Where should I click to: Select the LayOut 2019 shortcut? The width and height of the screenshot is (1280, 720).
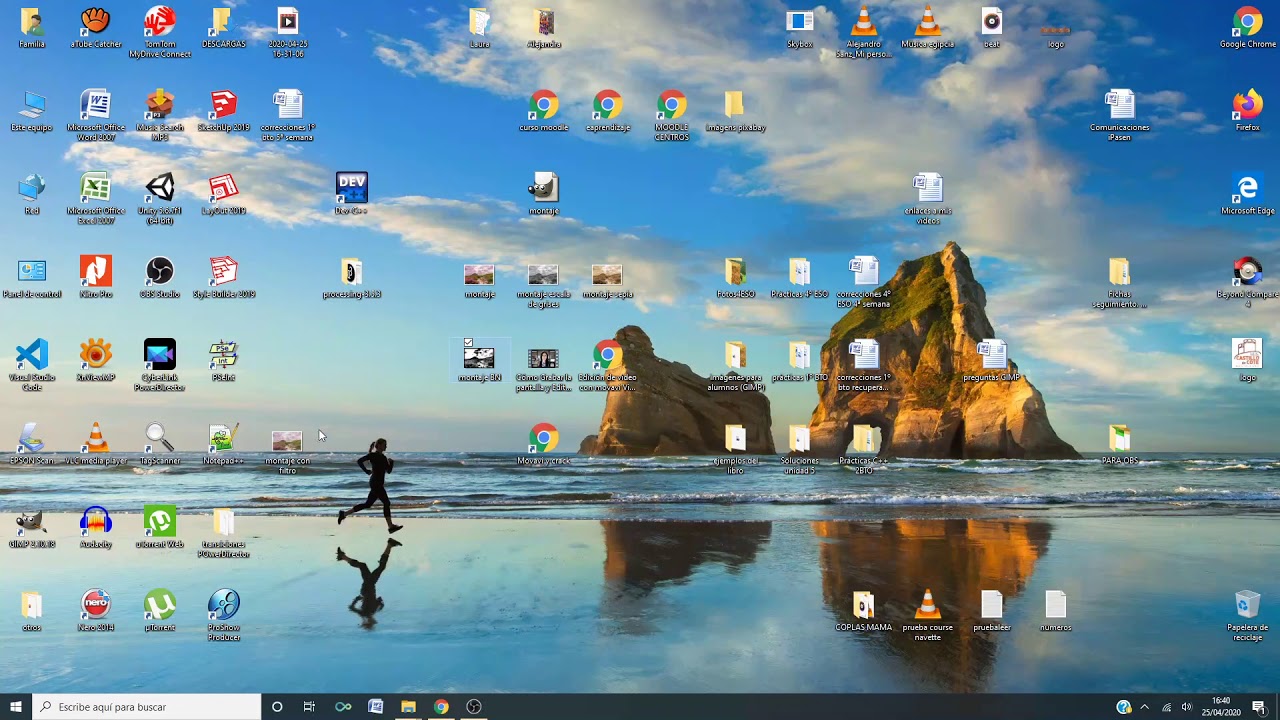223,194
